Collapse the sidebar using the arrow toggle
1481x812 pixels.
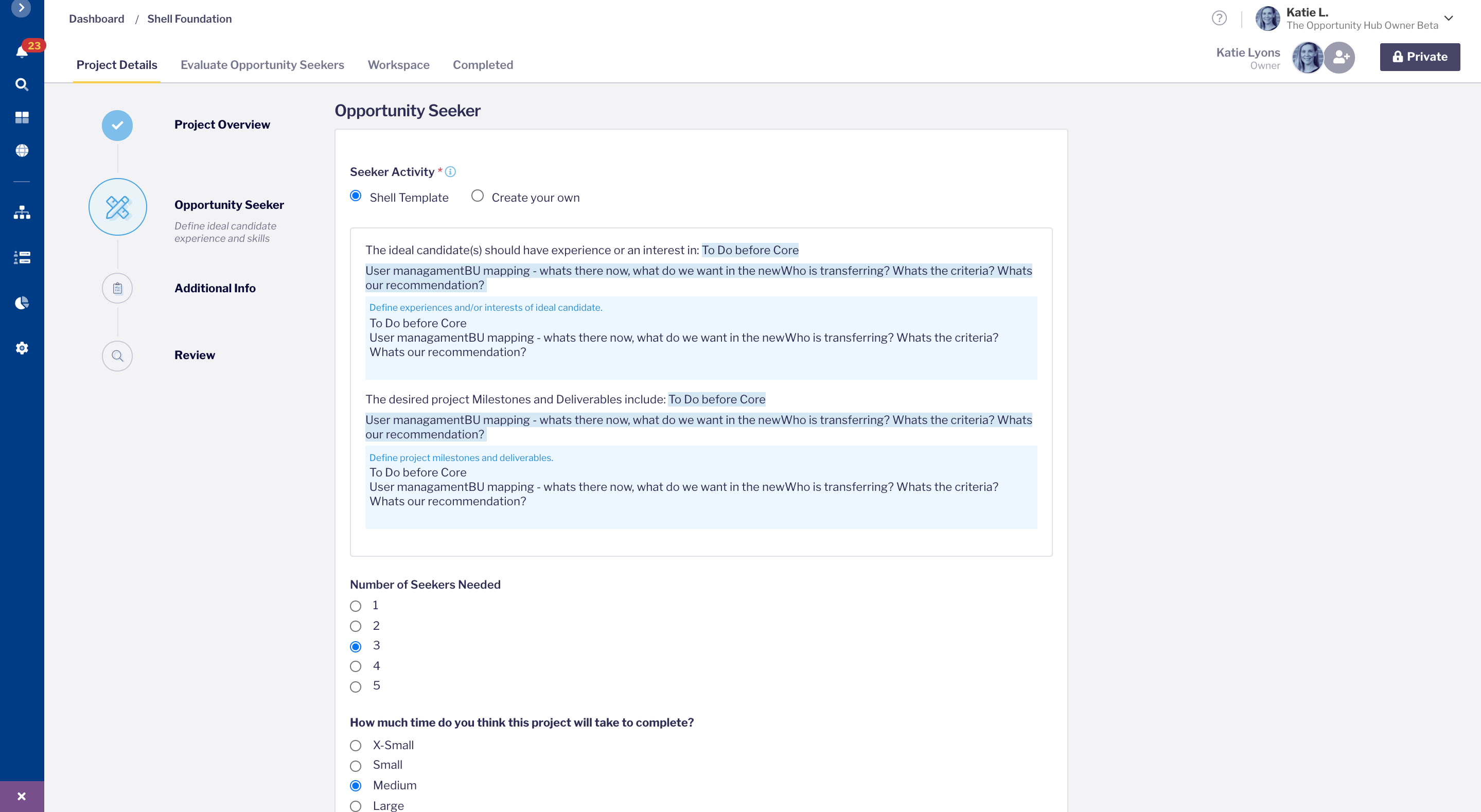[22, 9]
